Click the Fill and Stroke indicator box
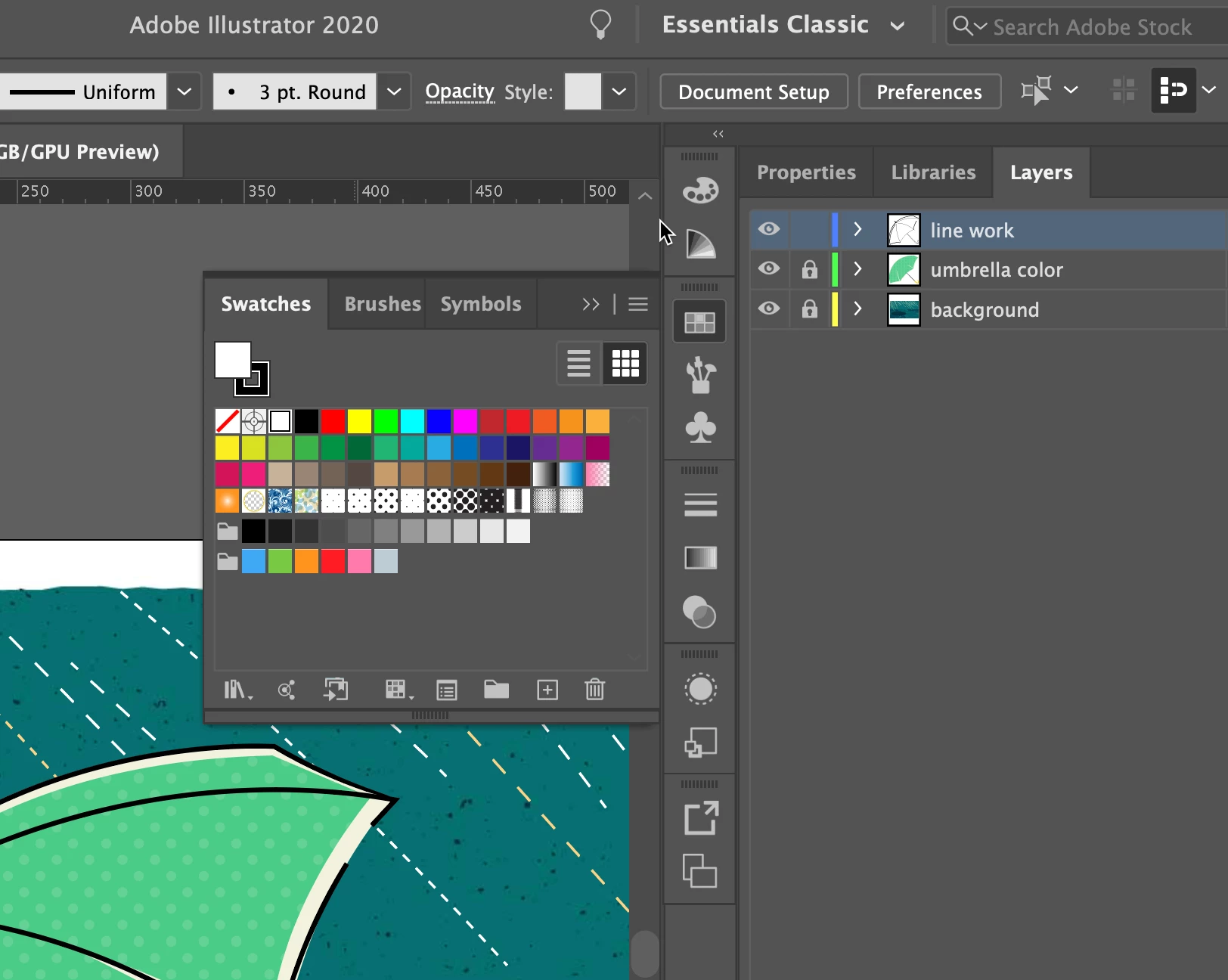 pos(242,369)
